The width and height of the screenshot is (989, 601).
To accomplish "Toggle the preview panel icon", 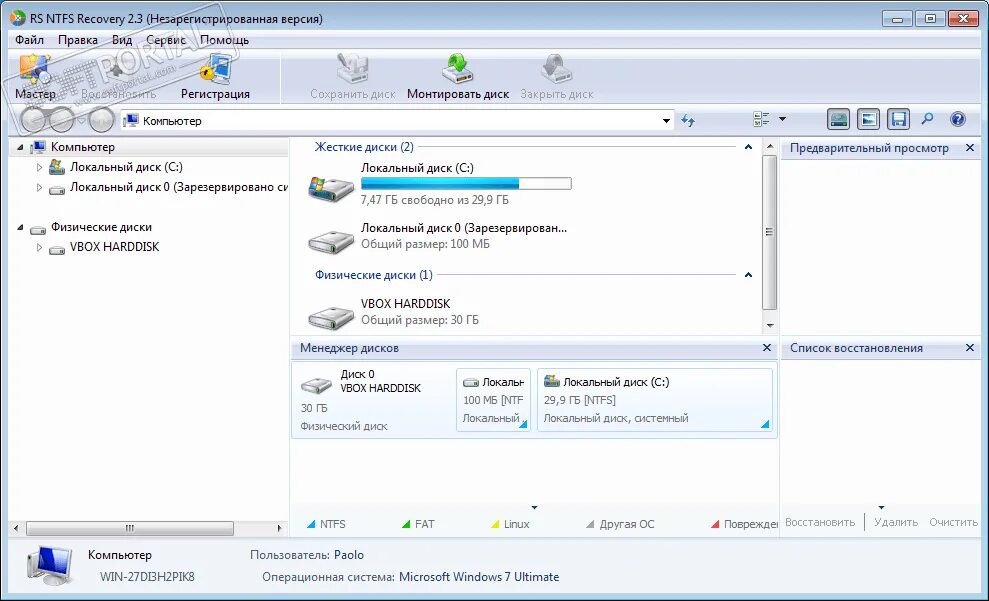I will (869, 119).
